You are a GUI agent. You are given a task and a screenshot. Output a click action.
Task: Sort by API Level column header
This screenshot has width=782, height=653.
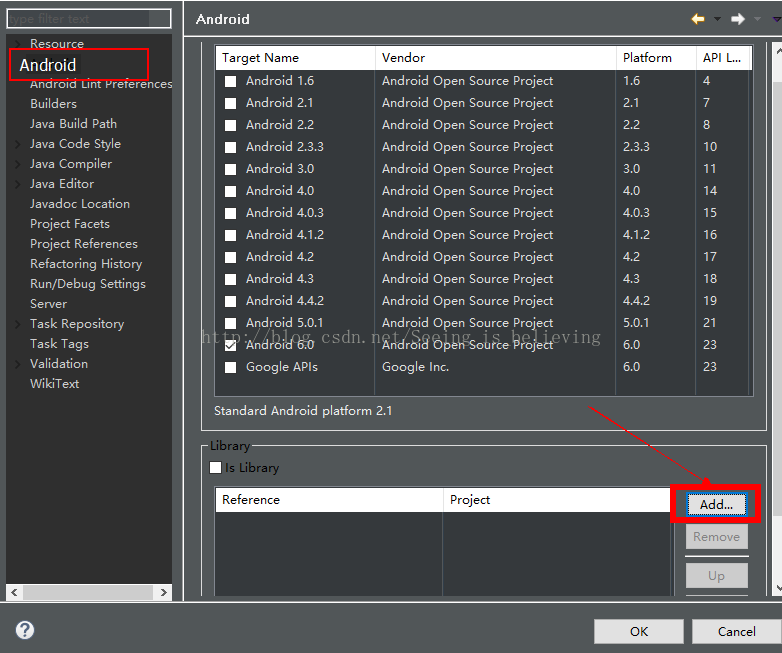(x=724, y=58)
